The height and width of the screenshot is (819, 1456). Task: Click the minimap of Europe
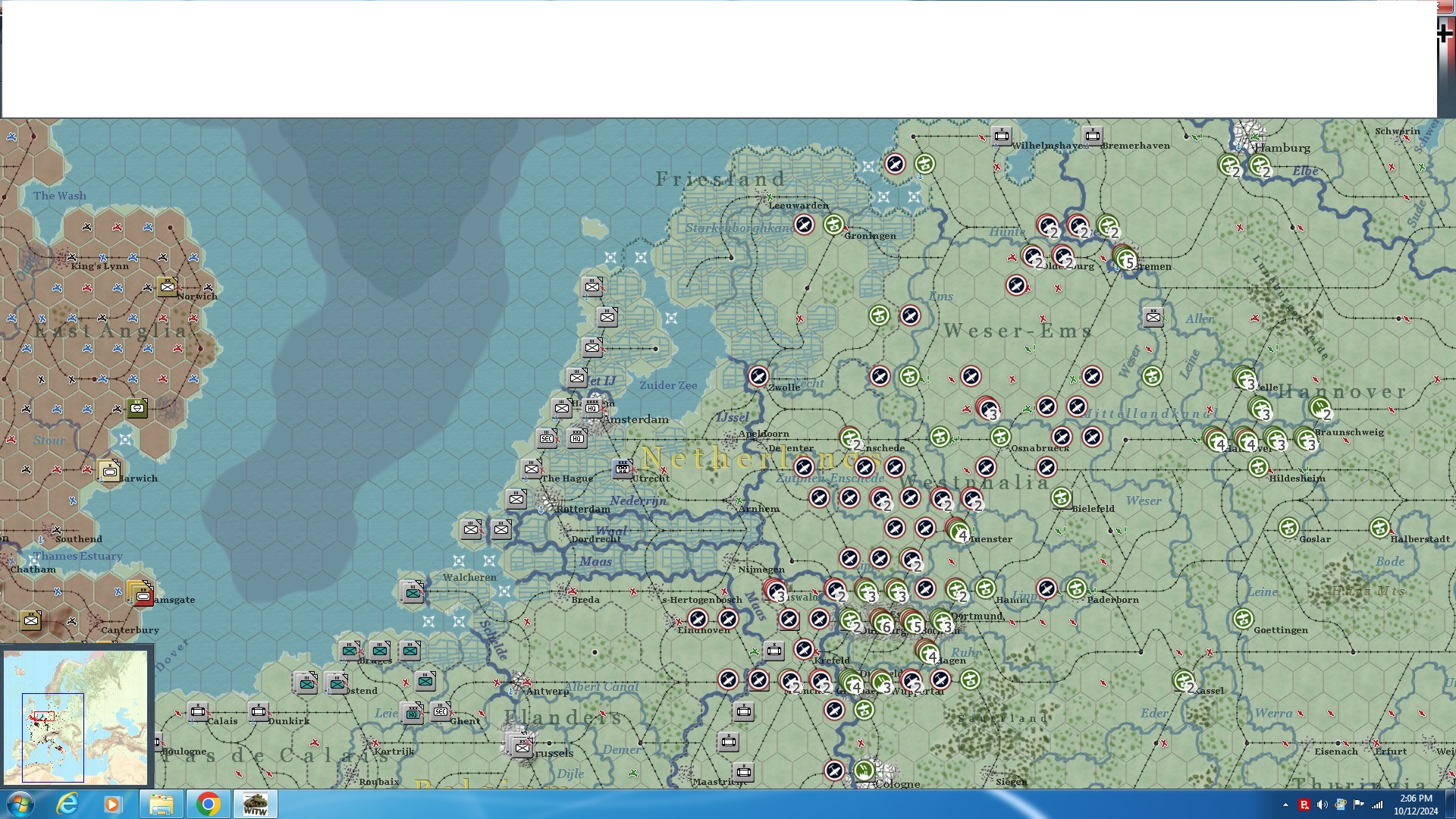pos(75,716)
